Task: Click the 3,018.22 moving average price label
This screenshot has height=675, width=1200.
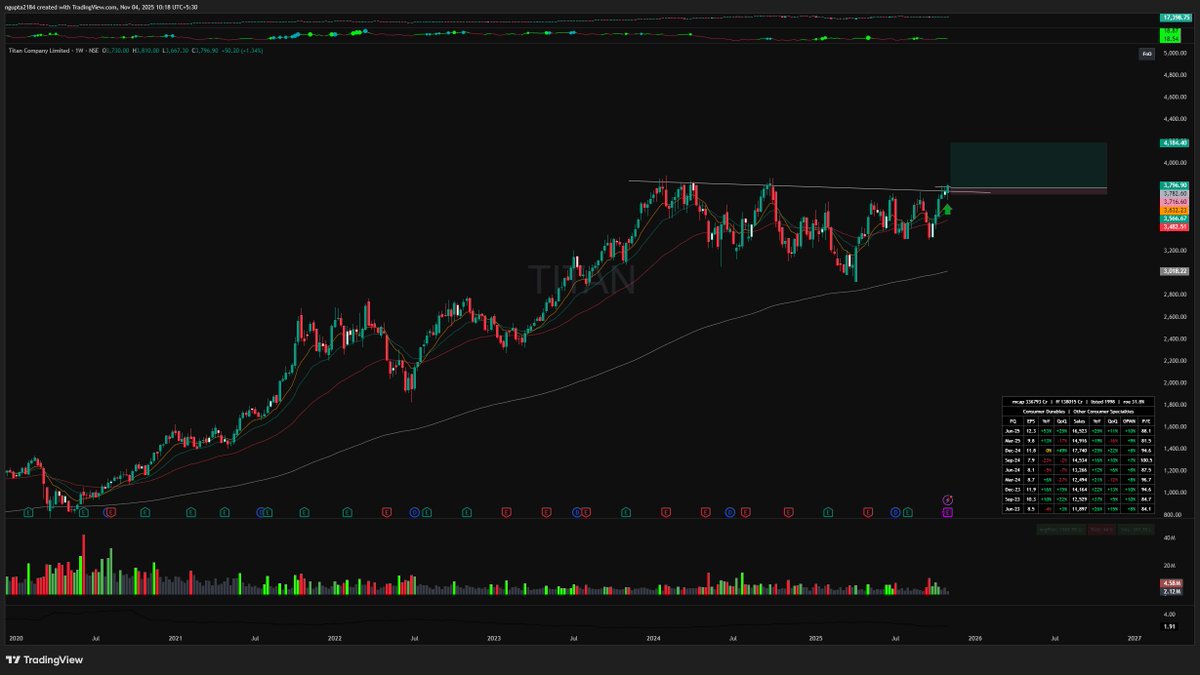Action: pos(1173,271)
